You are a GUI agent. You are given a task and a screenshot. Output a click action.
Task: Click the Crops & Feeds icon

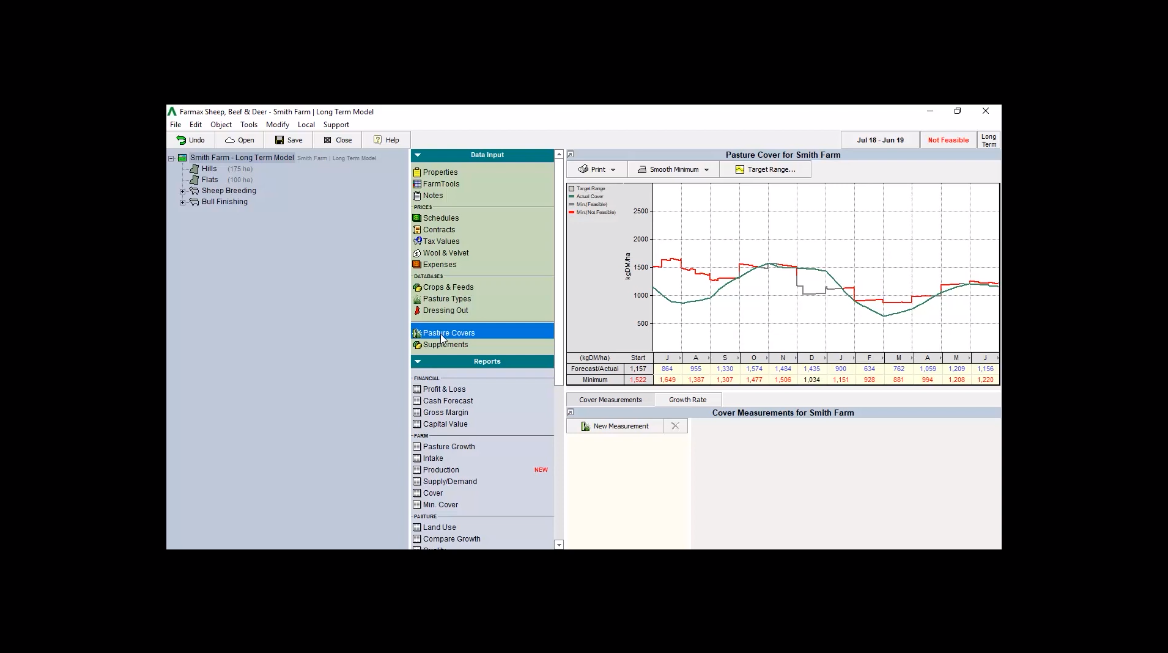tap(417, 287)
